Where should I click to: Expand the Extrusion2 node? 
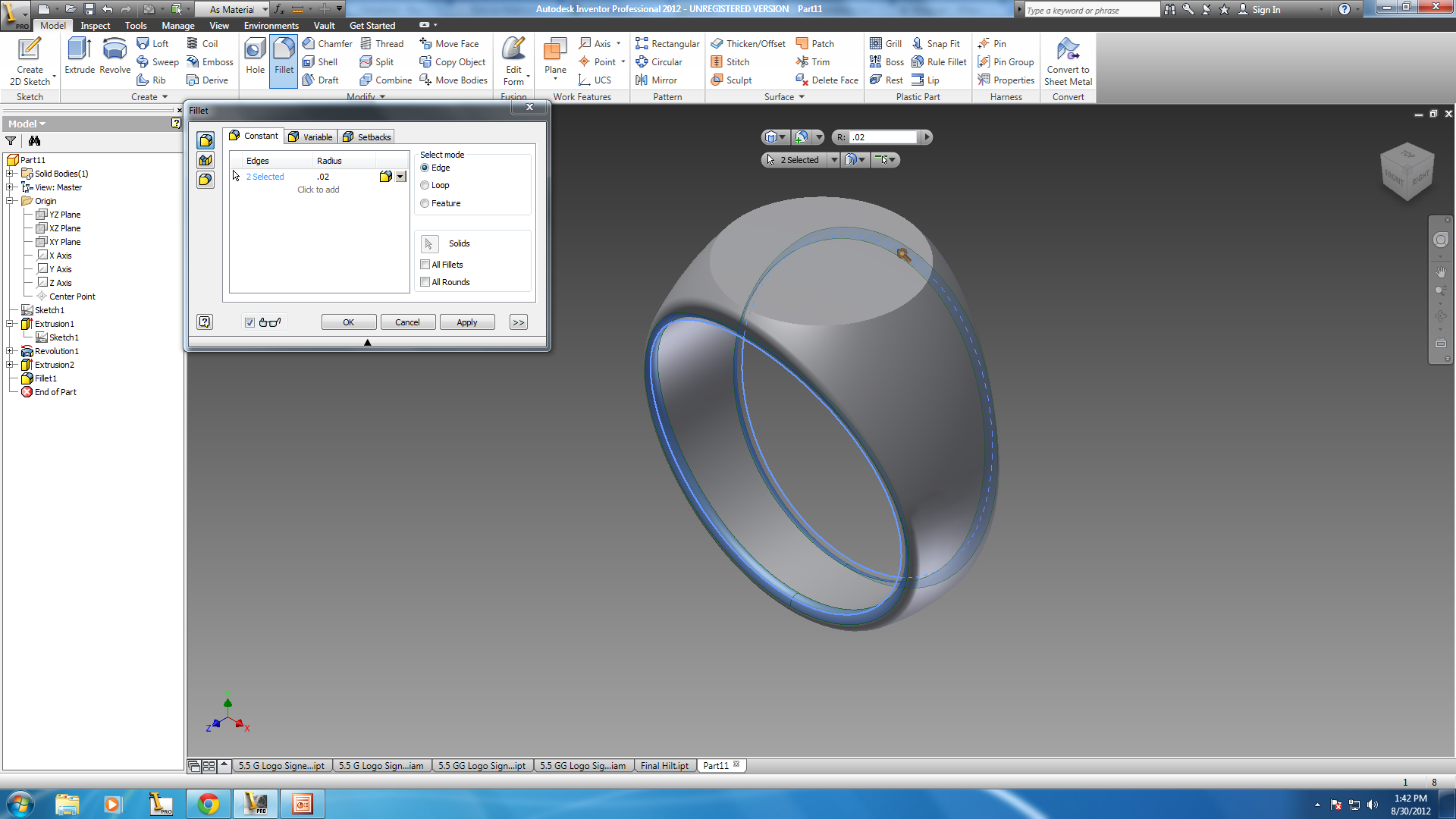point(9,365)
